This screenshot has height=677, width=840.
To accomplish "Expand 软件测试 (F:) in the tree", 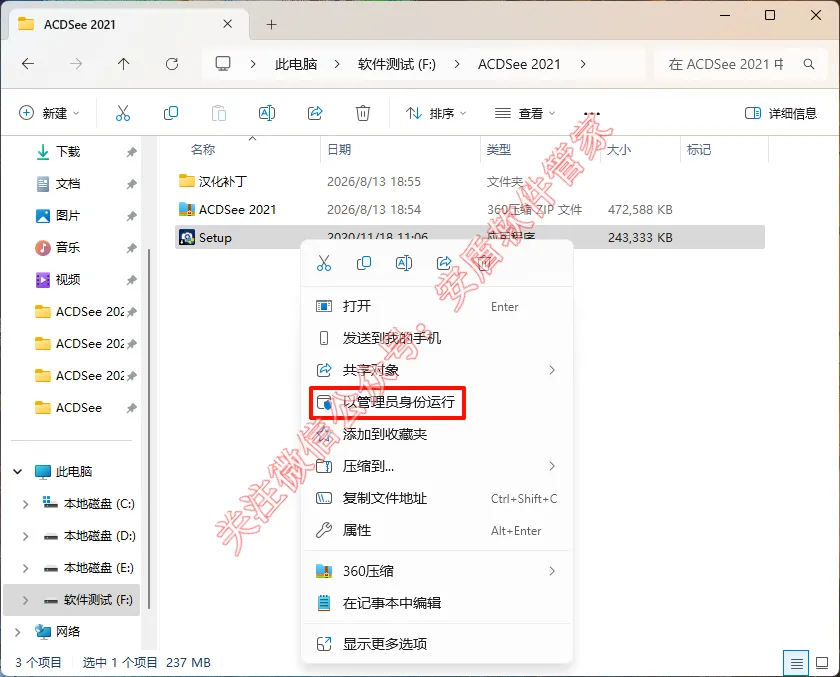I will [x=25, y=600].
